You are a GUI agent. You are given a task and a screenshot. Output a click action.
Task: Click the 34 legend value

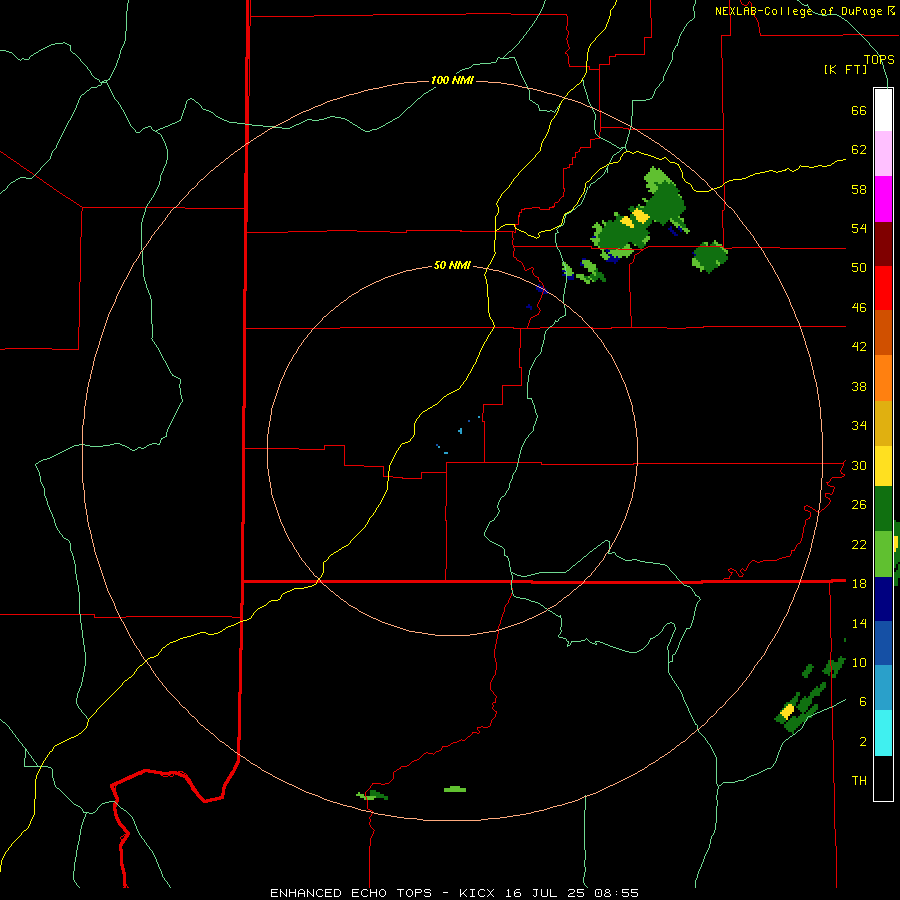[859, 426]
